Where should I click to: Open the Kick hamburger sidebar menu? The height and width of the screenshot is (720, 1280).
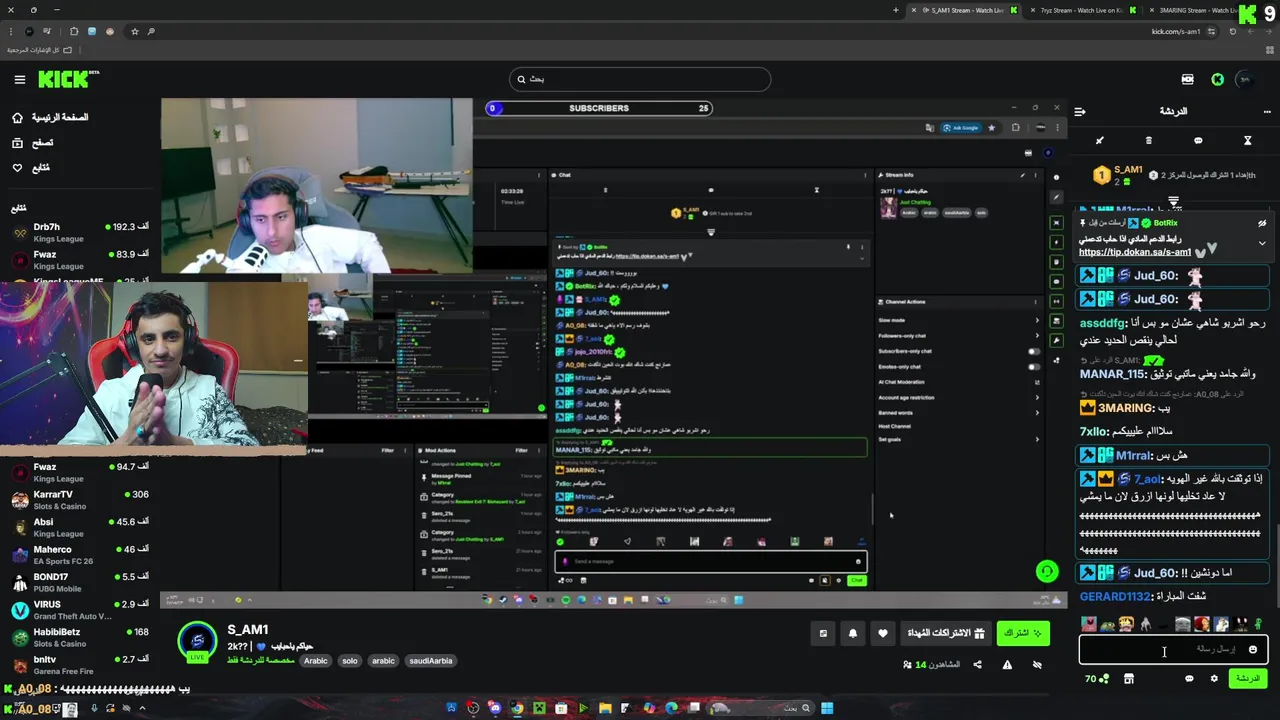[19, 79]
